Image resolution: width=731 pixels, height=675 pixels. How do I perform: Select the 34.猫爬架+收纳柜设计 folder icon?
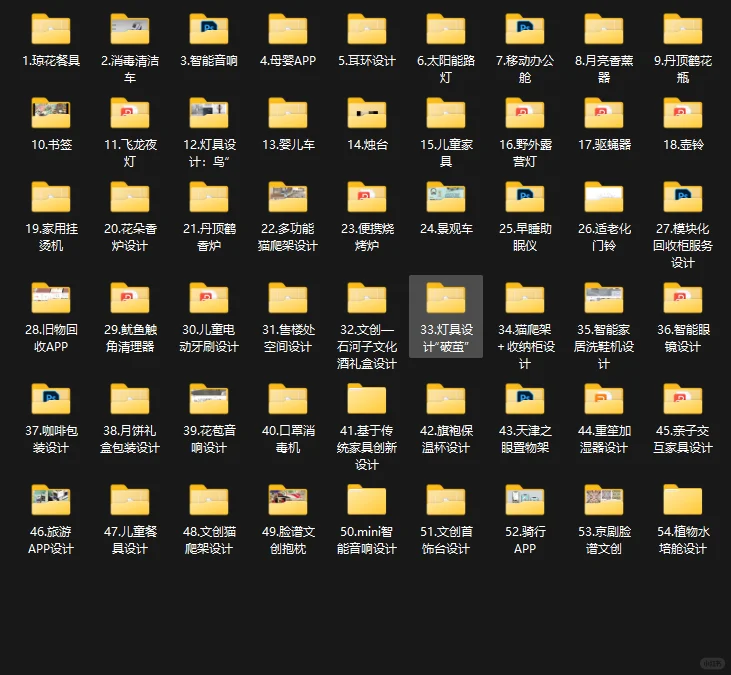(525, 298)
